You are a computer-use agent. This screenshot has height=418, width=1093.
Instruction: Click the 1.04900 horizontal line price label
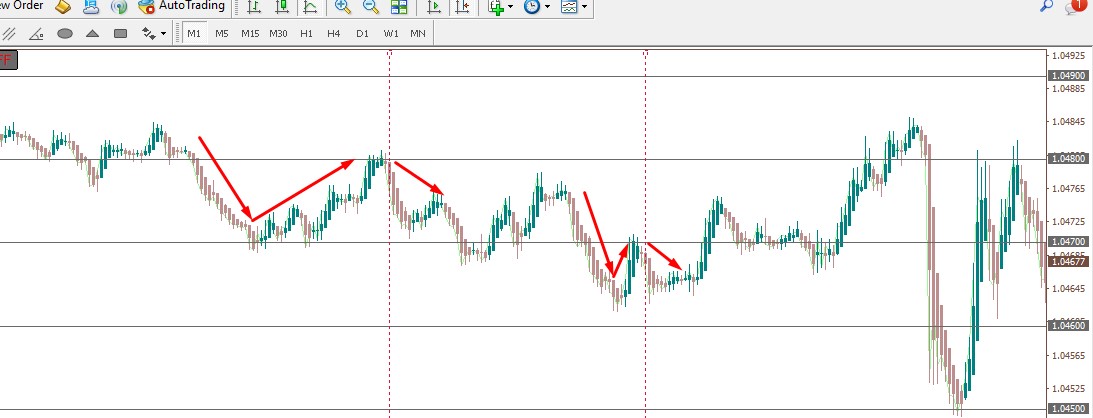(1069, 76)
